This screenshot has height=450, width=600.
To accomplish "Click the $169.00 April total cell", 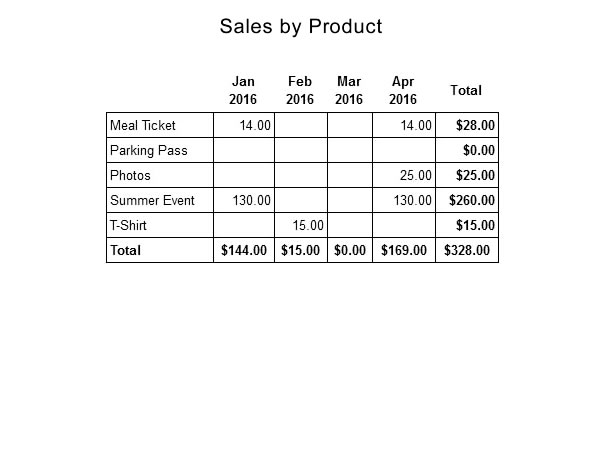I will (404, 250).
